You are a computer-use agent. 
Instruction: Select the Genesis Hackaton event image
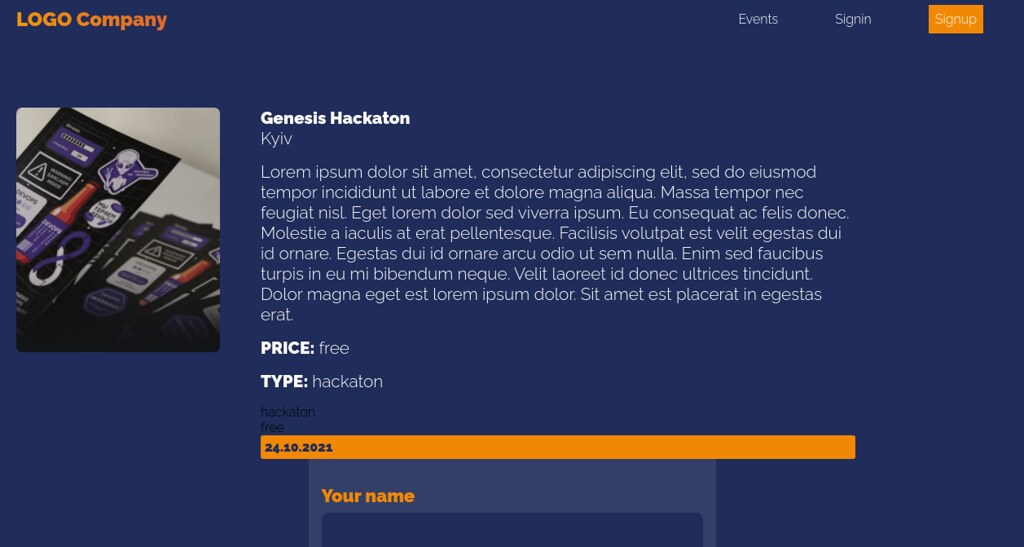118,230
